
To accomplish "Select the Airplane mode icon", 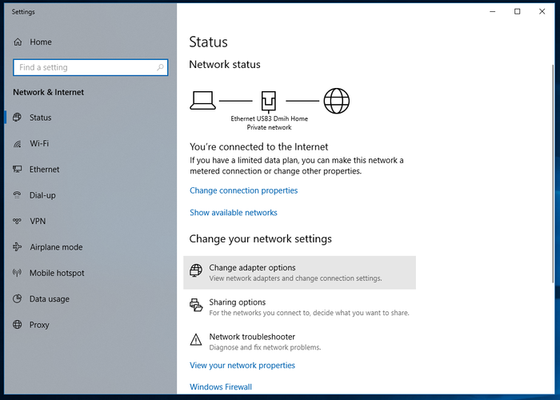I will pyautogui.click(x=17, y=247).
